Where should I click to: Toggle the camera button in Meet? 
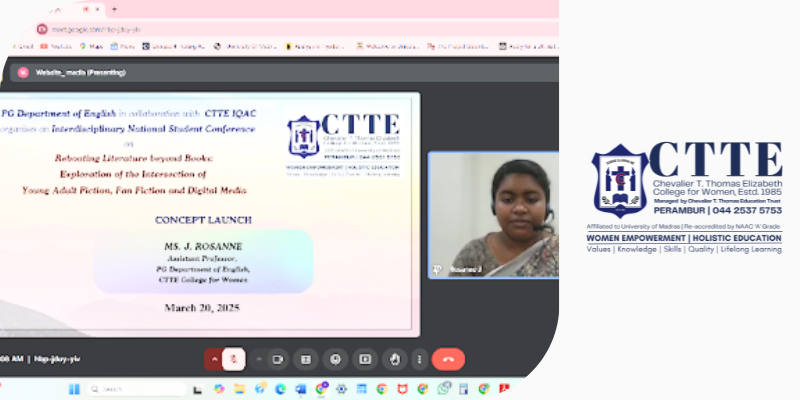pyautogui.click(x=277, y=359)
